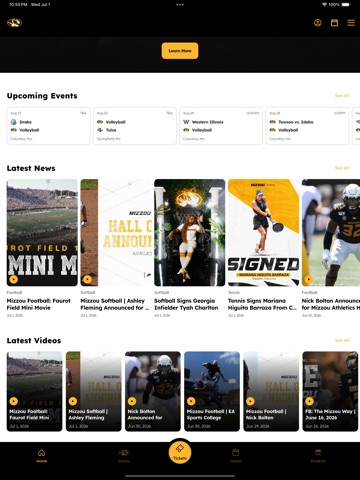Tap the battery status indicator

pyautogui.click(x=346, y=5)
